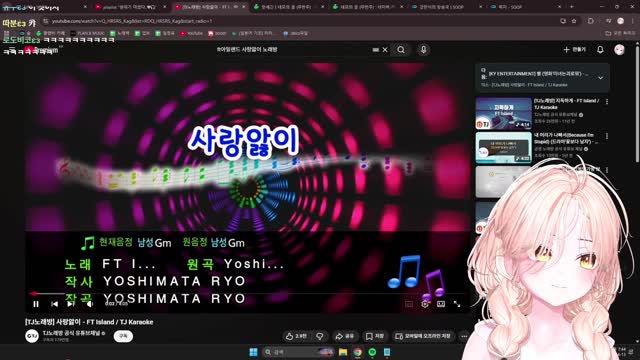Start voice search with microphone icon
Screen dimensions: 640x360
(423, 50)
